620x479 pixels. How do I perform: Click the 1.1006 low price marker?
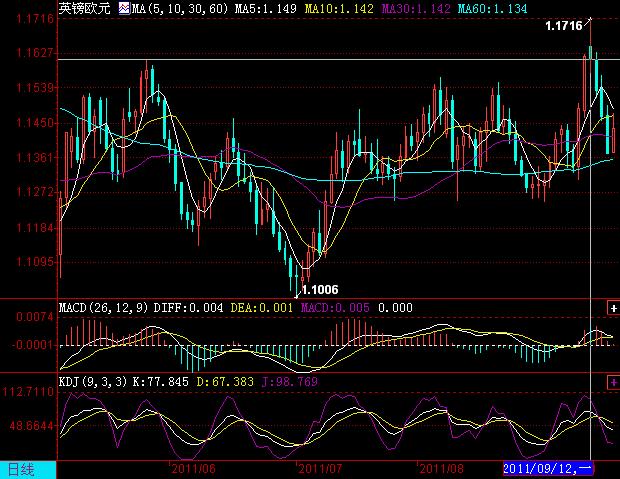pos(320,290)
